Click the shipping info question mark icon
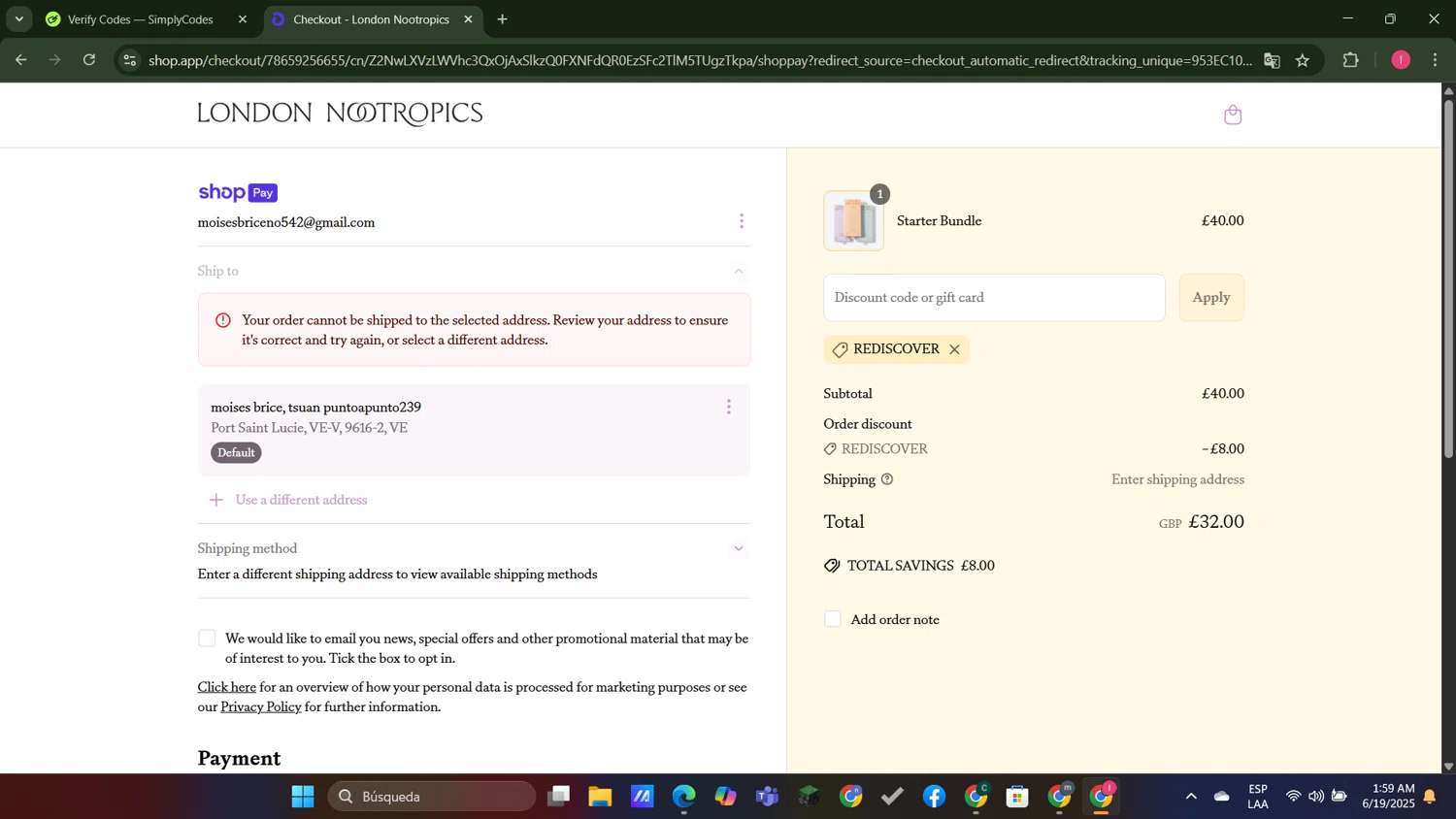The image size is (1456, 819). [x=887, y=479]
